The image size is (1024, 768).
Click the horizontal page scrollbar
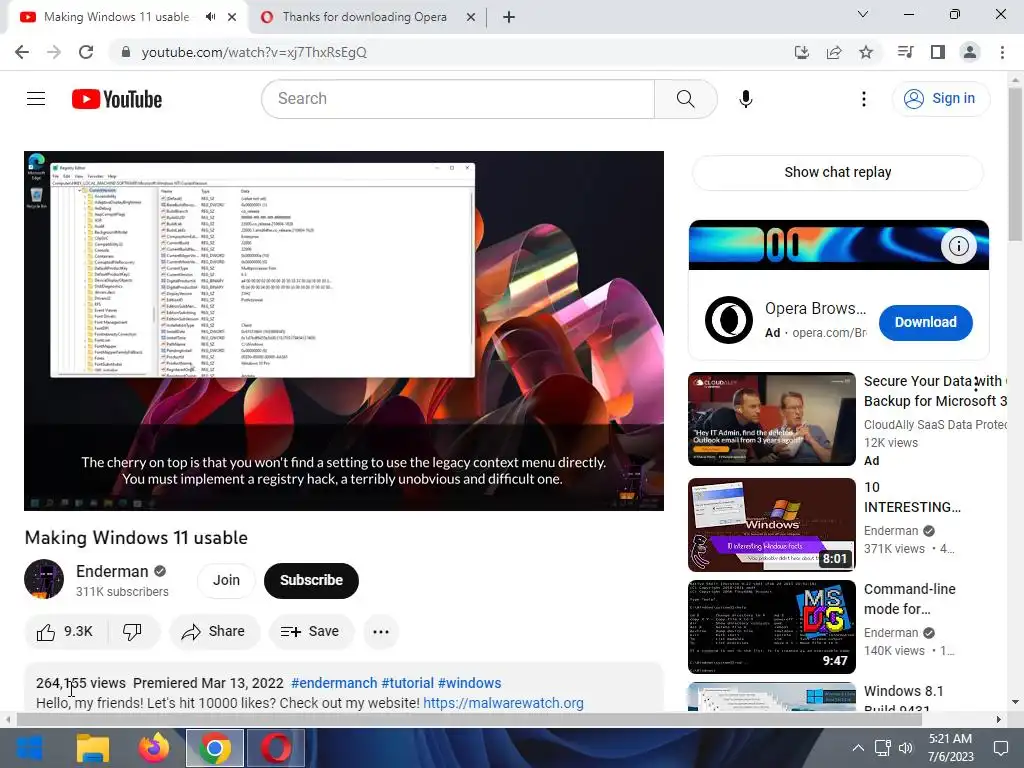[x=469, y=720]
